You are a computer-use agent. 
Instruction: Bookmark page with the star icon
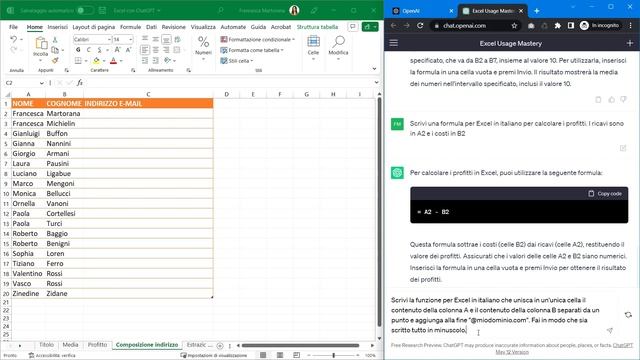pos(514,26)
